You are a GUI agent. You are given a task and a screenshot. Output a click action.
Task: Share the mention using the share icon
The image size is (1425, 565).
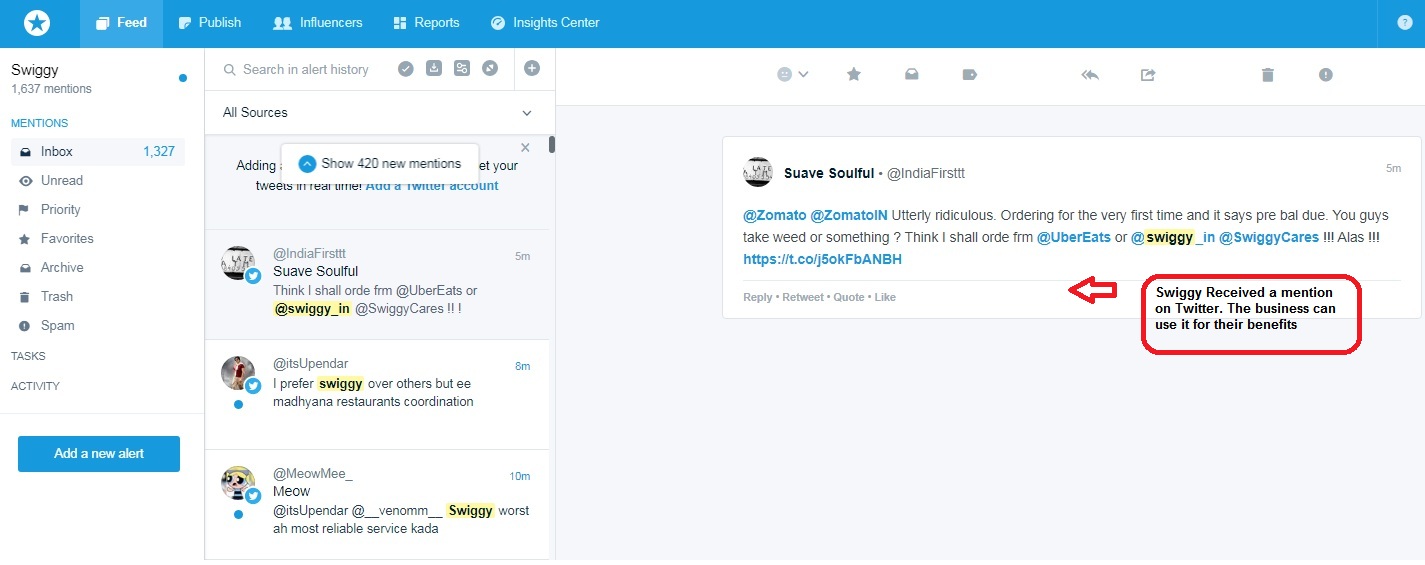click(x=1148, y=74)
